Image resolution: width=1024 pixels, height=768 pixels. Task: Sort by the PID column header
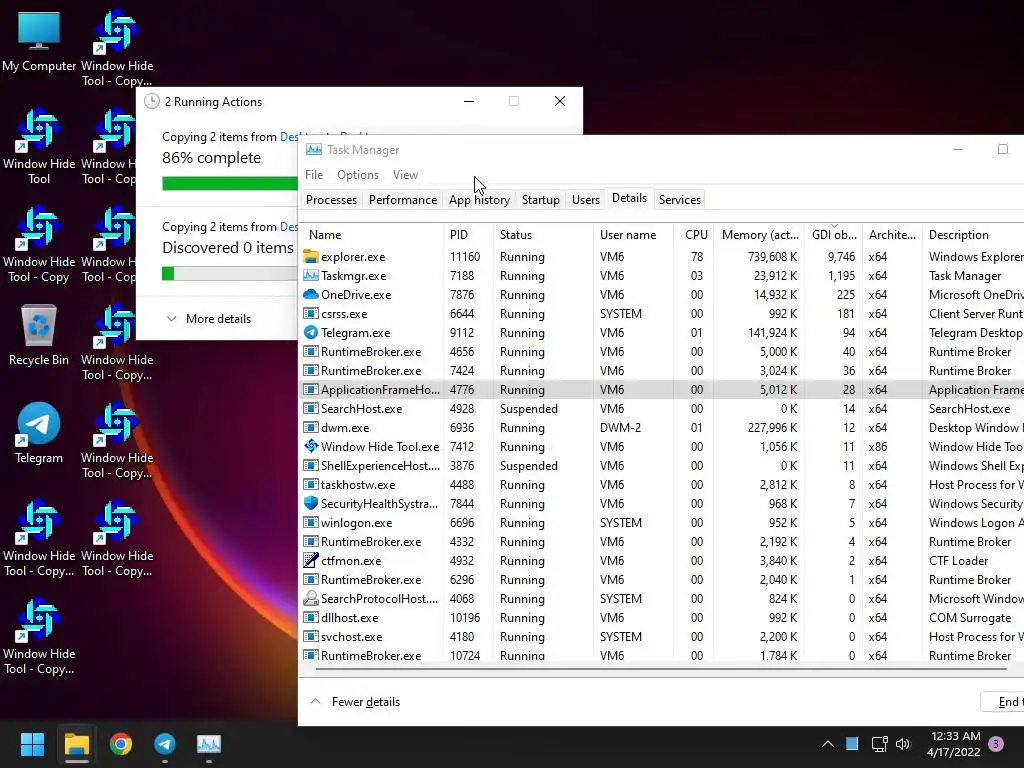coord(468,234)
